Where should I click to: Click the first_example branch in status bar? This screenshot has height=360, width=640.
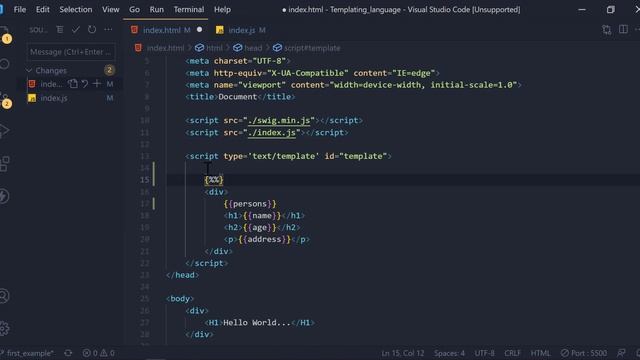(27, 353)
